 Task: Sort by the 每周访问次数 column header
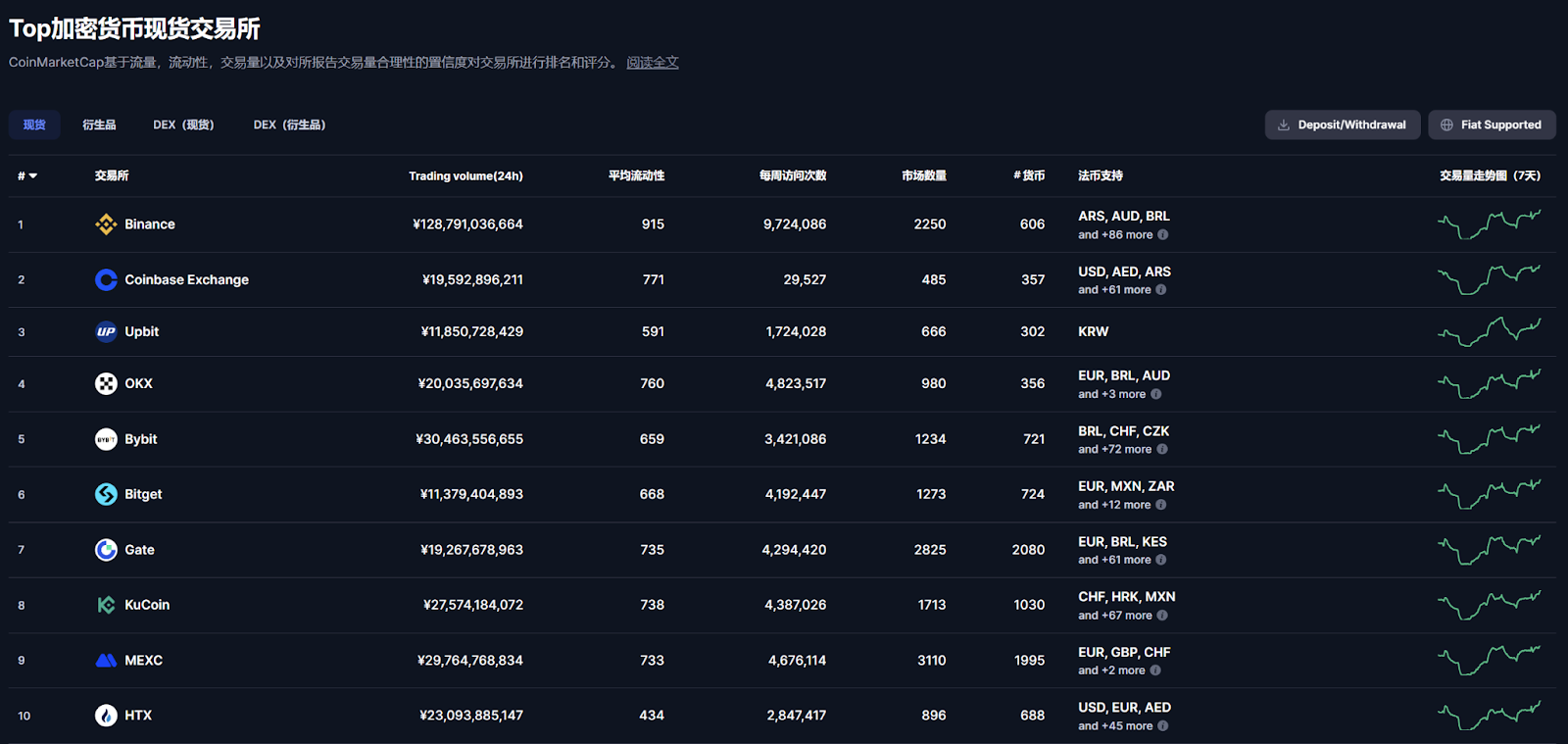pyautogui.click(x=793, y=176)
